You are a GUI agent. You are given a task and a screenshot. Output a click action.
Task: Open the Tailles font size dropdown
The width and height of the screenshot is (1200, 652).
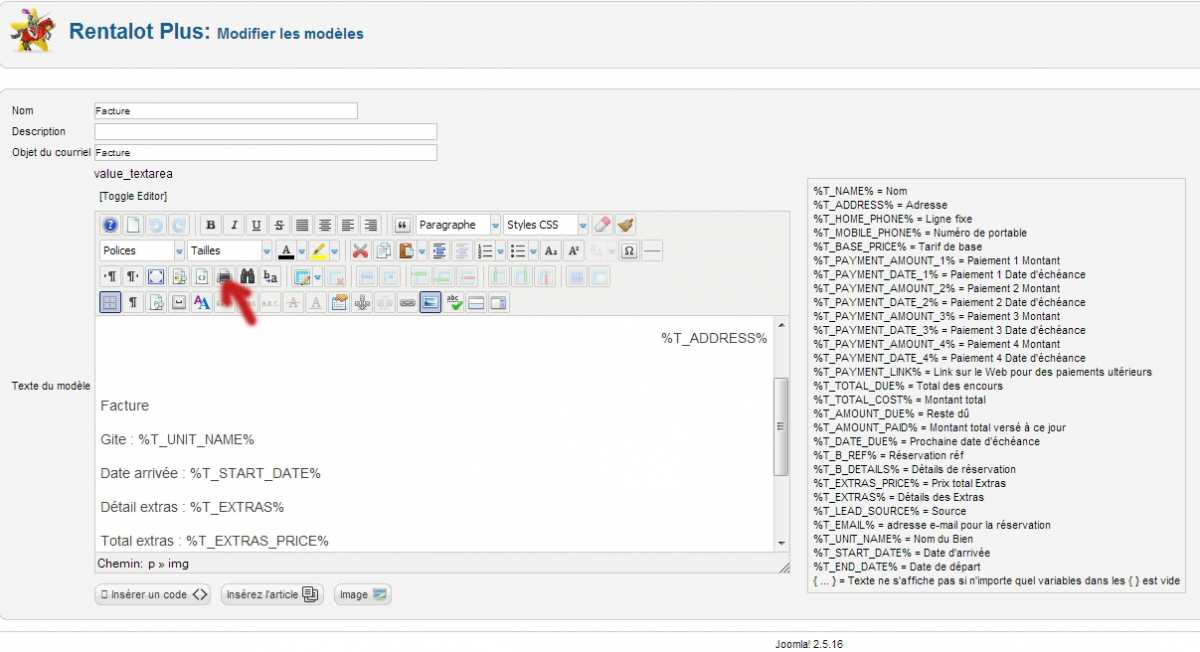tap(230, 251)
